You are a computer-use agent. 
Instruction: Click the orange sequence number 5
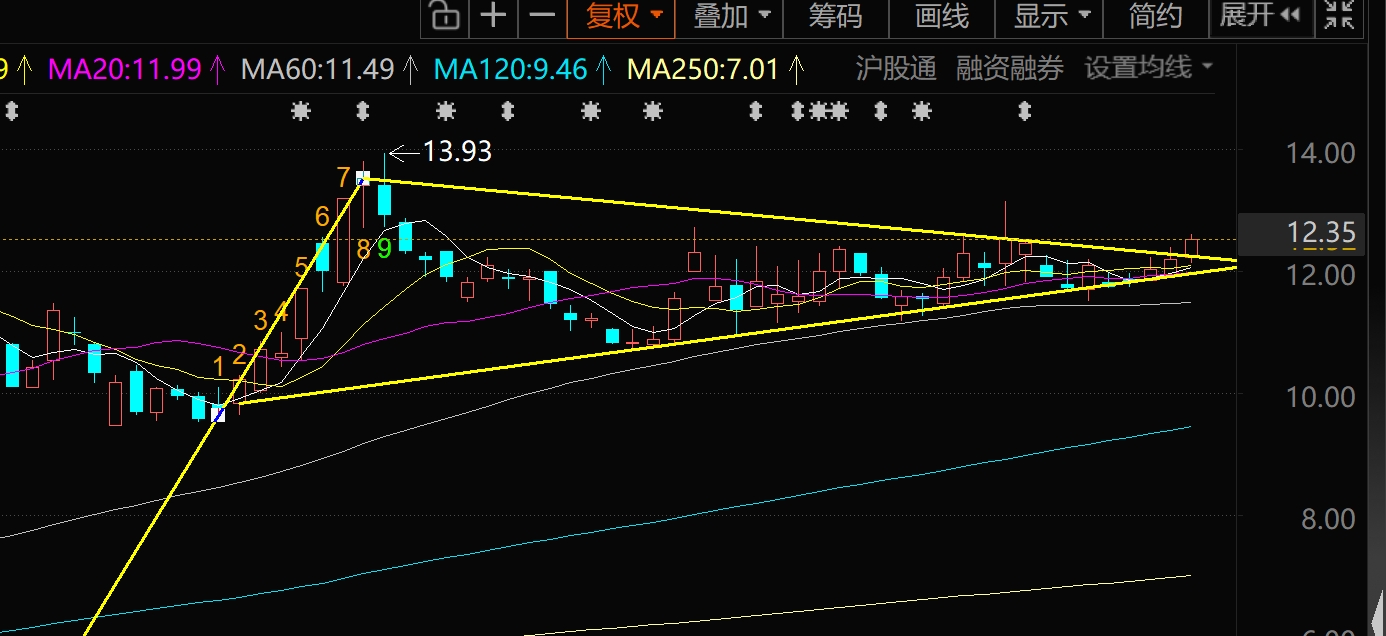coord(302,267)
